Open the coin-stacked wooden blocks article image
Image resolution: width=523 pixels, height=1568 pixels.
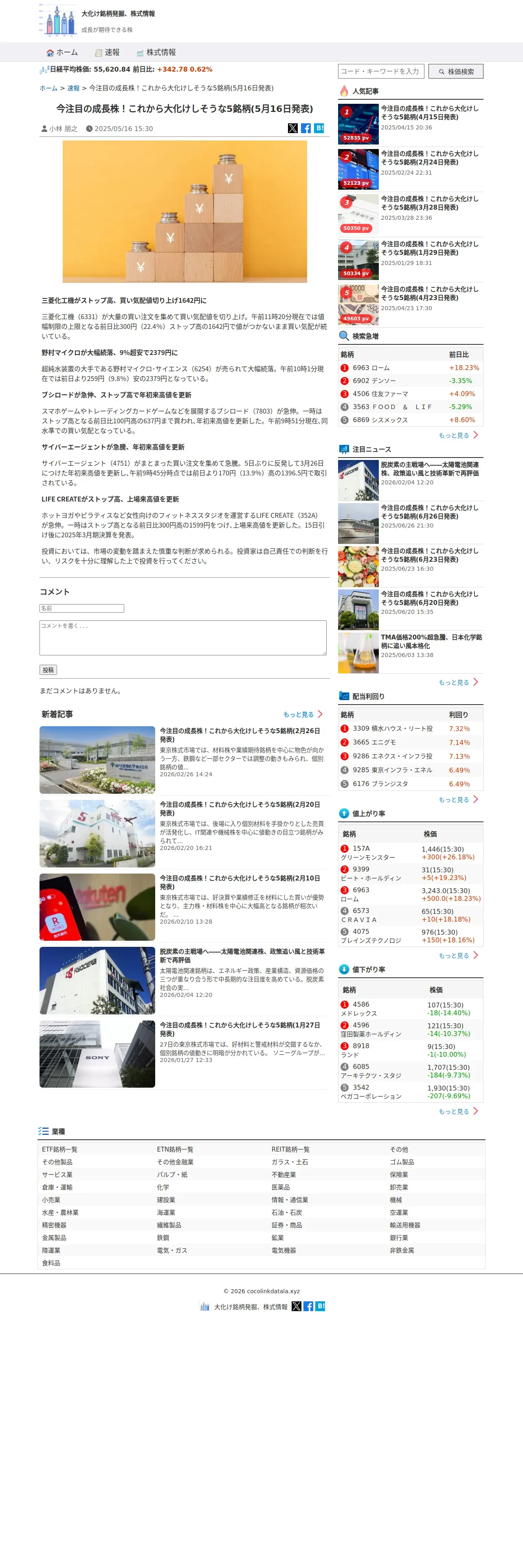(185, 212)
